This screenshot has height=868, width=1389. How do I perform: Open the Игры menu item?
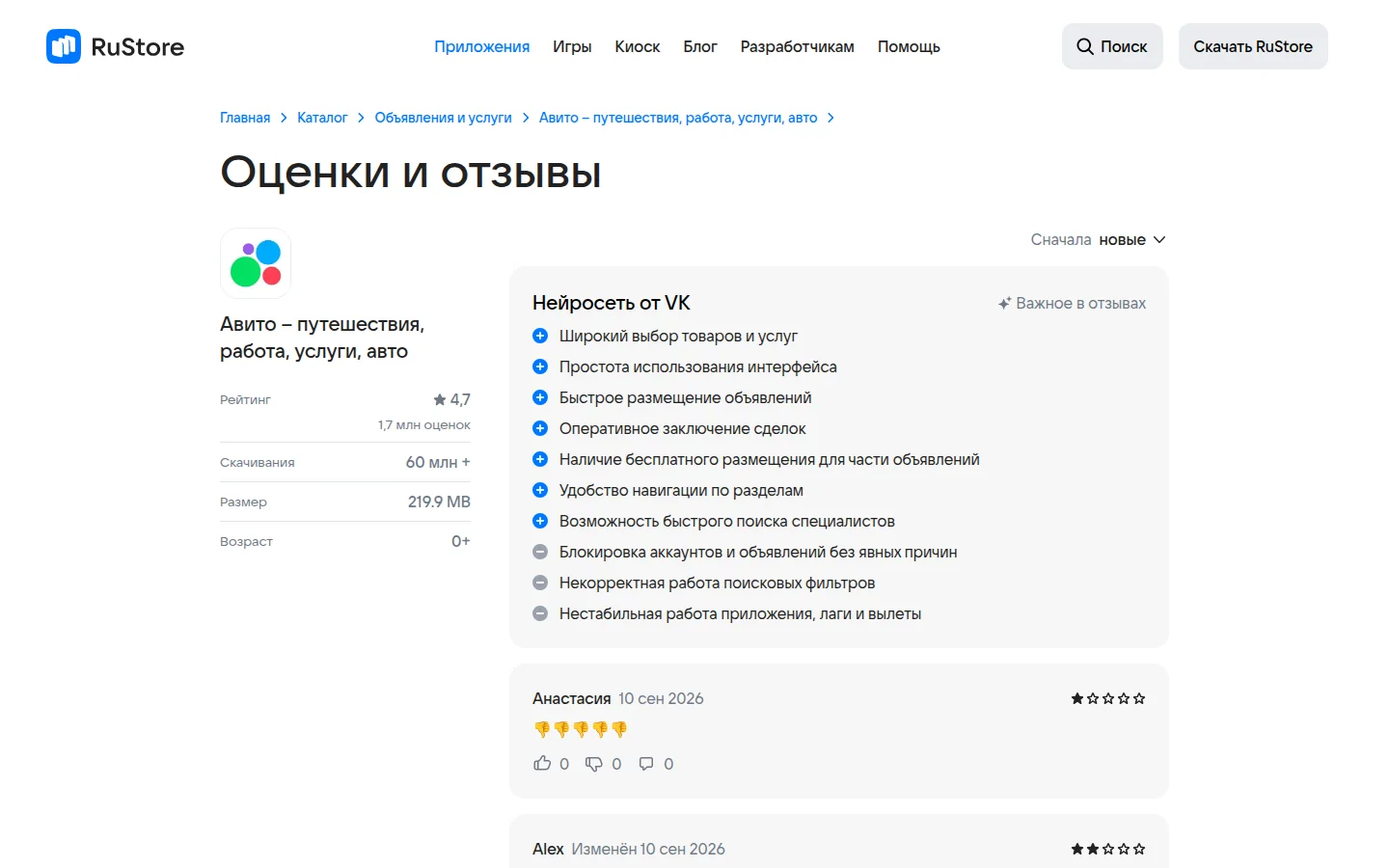coord(572,46)
